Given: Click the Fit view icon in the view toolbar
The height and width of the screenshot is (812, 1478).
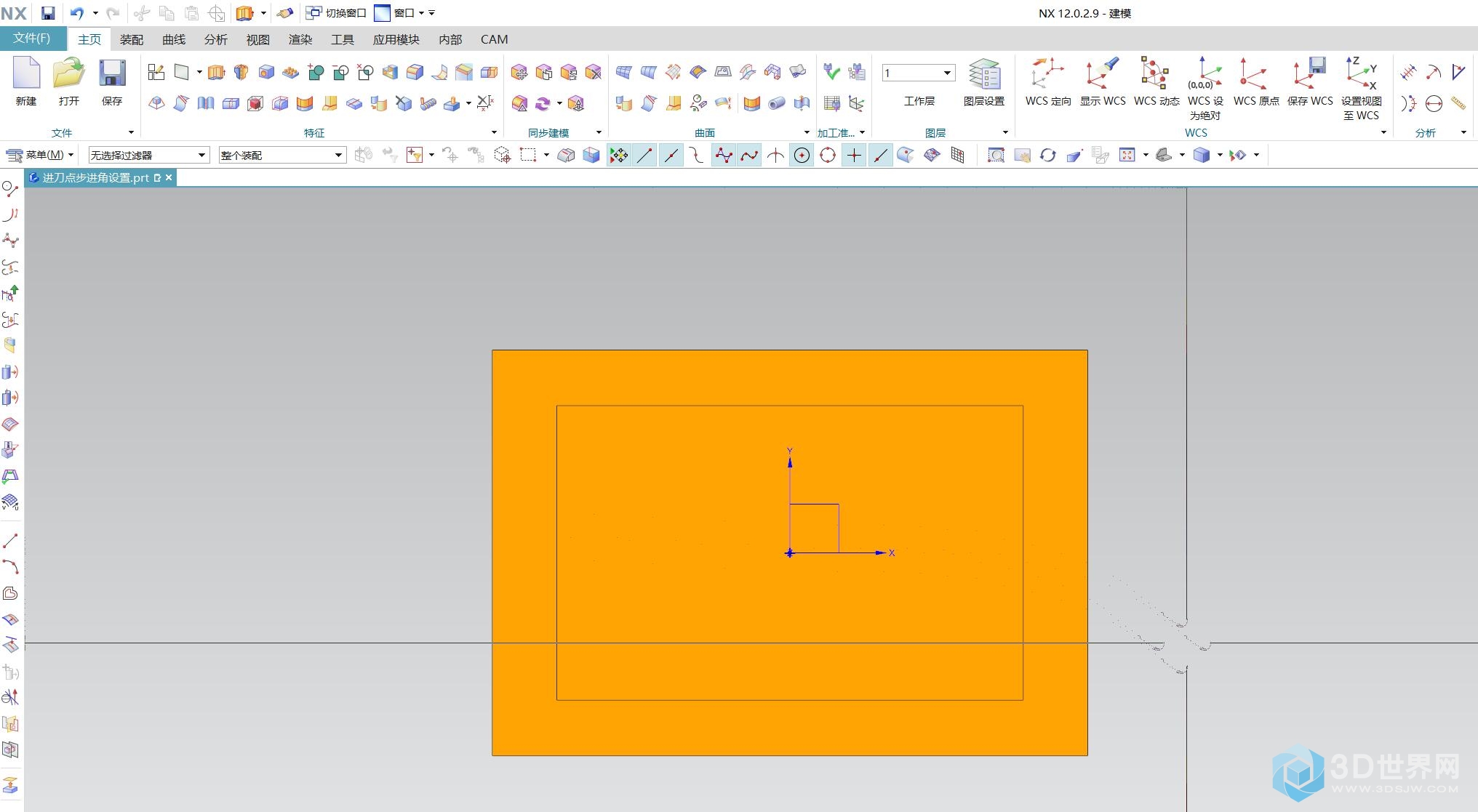Looking at the screenshot, I should pyautogui.click(x=1127, y=155).
